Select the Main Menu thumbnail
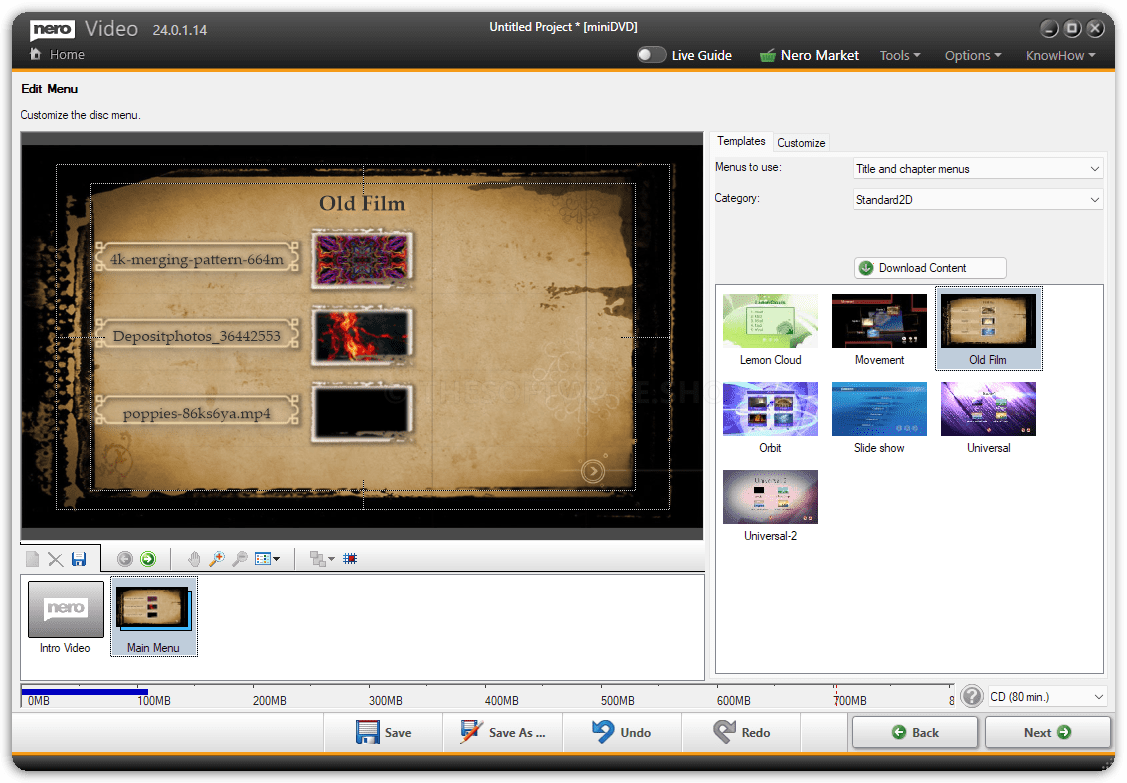Image resolution: width=1127 pixels, height=783 pixels. pos(153,617)
